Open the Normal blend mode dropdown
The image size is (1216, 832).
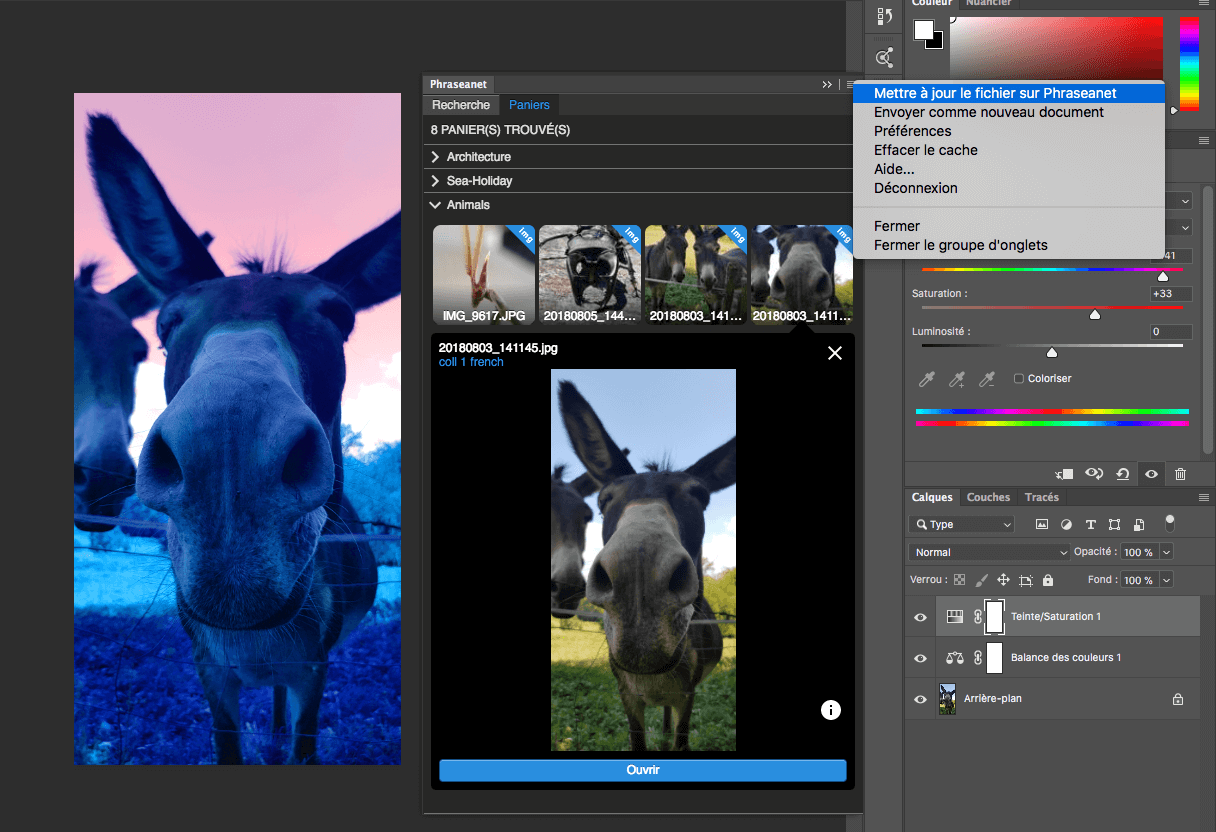coord(989,551)
